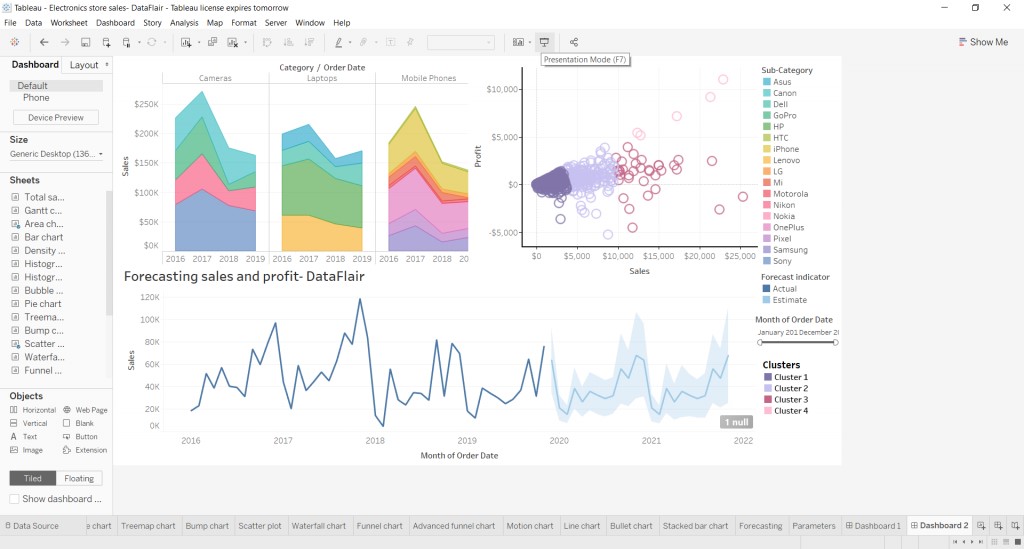Click the Data Source tab button
Image resolution: width=1024 pixels, height=549 pixels.
point(31,526)
